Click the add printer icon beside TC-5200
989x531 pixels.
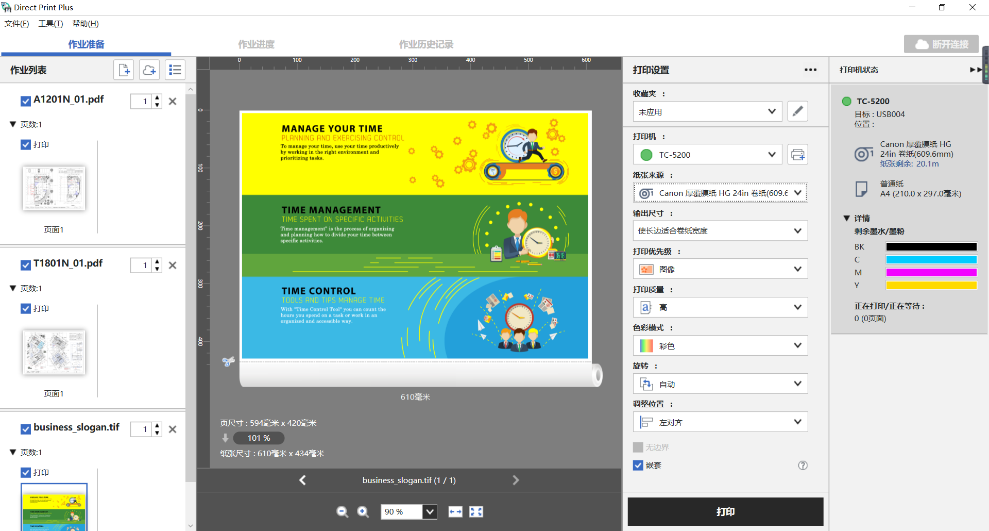coord(797,154)
